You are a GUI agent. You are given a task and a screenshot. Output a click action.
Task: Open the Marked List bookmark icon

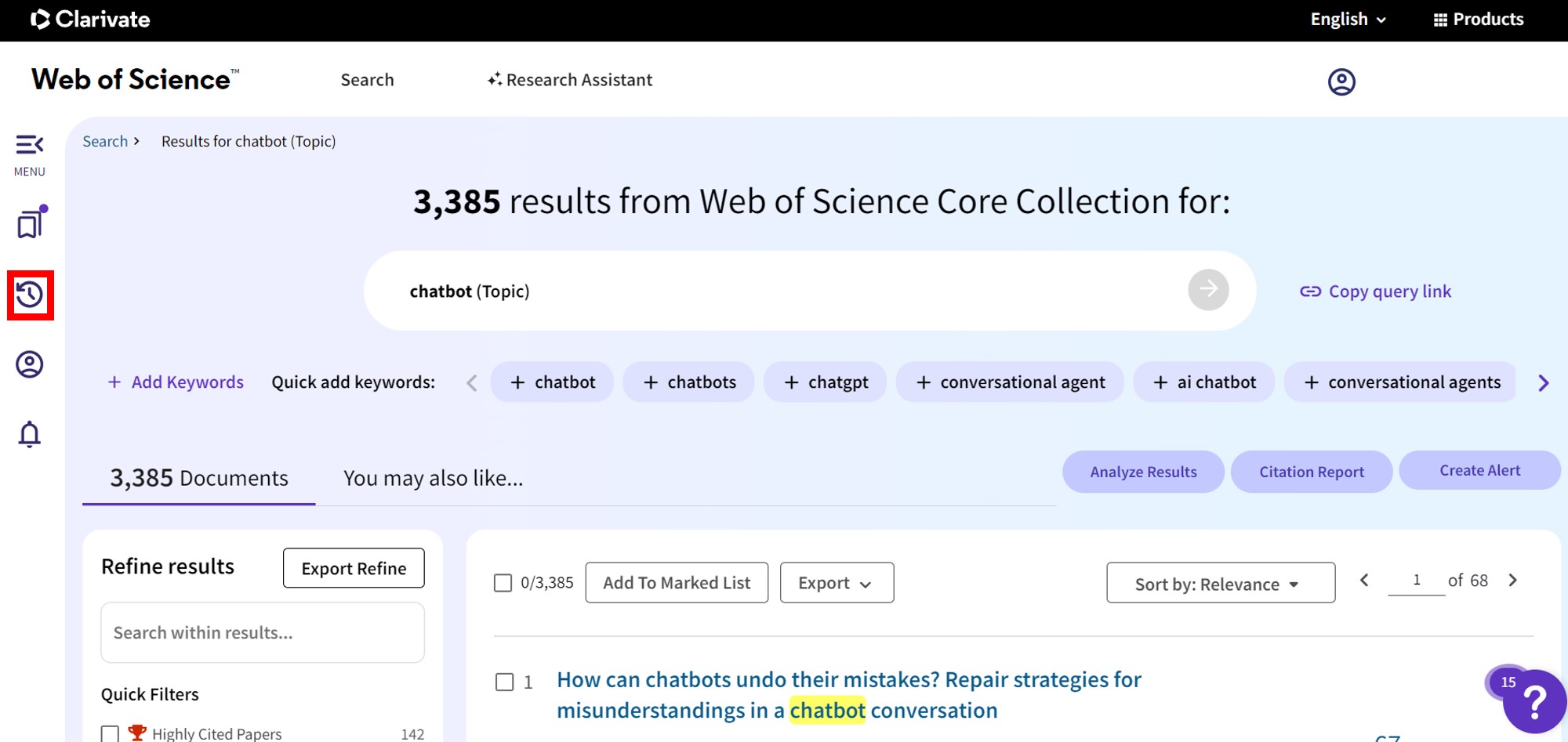31,223
